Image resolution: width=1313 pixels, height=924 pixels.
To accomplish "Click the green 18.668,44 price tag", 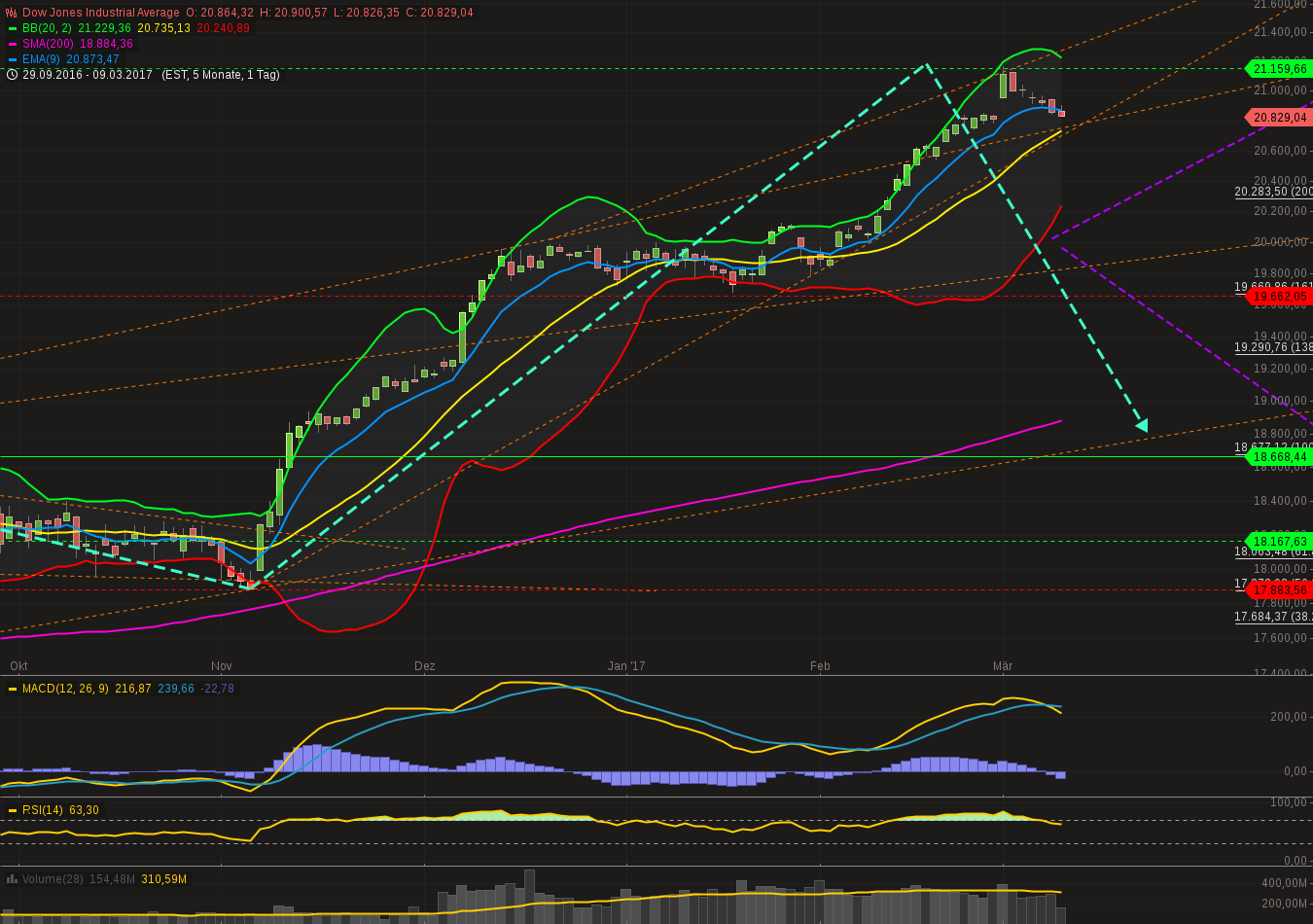I will (x=1279, y=457).
